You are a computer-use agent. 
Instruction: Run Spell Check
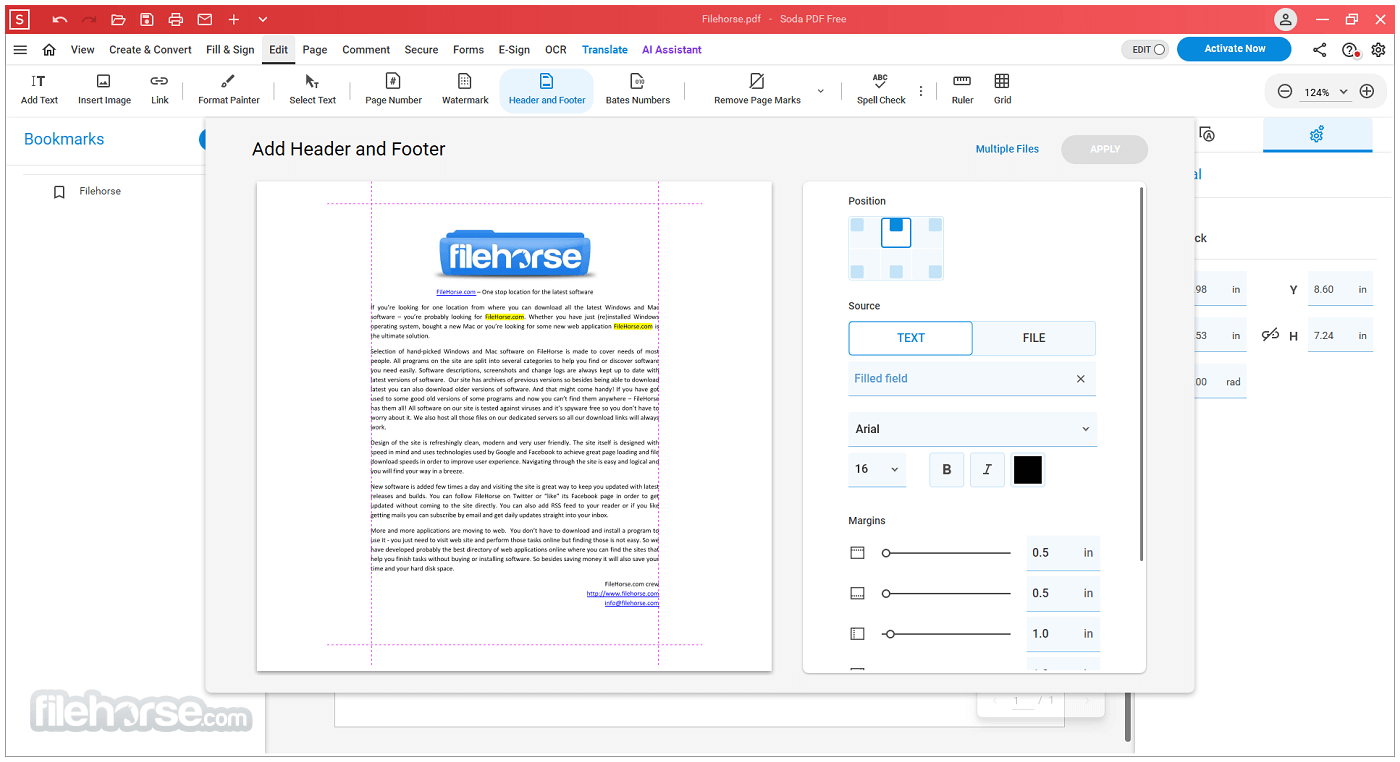coord(881,89)
